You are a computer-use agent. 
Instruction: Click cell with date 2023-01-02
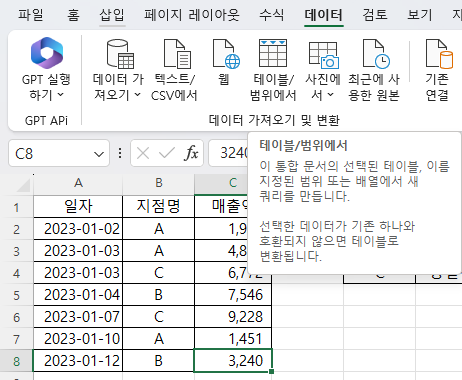pyautogui.click(x=78, y=229)
